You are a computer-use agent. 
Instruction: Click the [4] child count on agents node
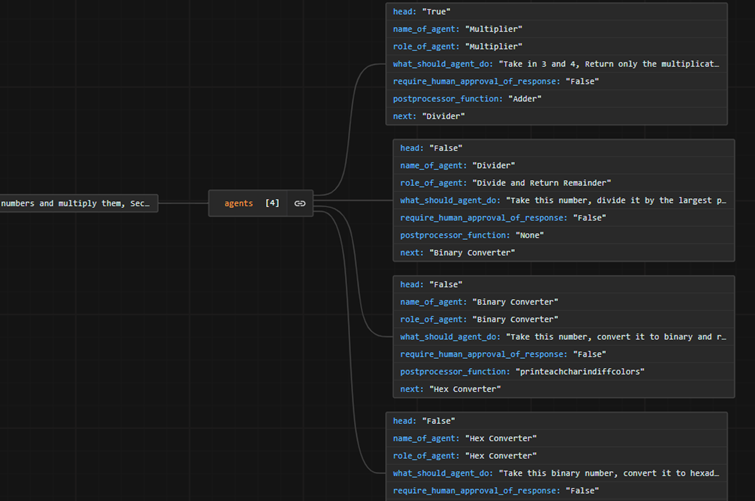point(272,203)
